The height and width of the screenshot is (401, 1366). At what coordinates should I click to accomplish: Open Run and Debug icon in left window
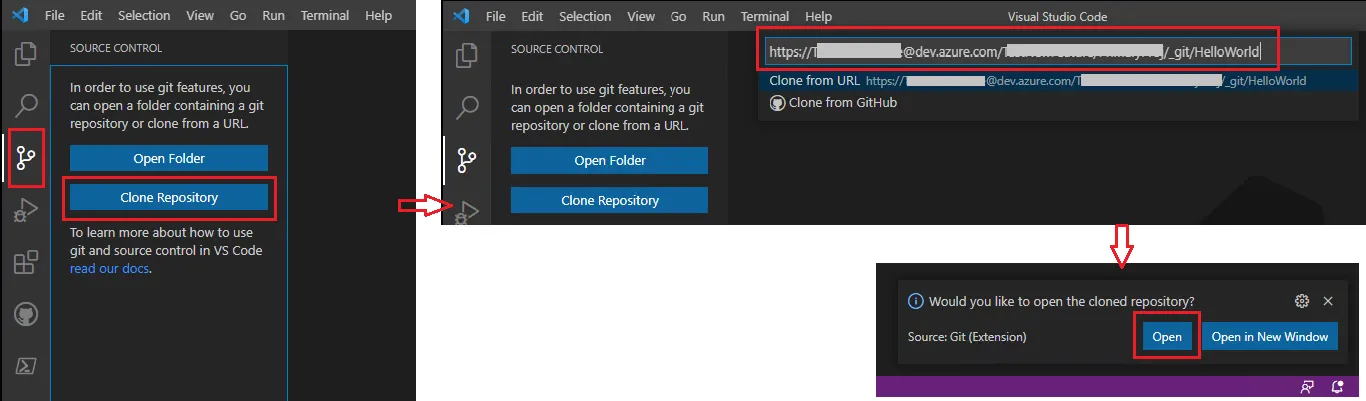(x=26, y=210)
